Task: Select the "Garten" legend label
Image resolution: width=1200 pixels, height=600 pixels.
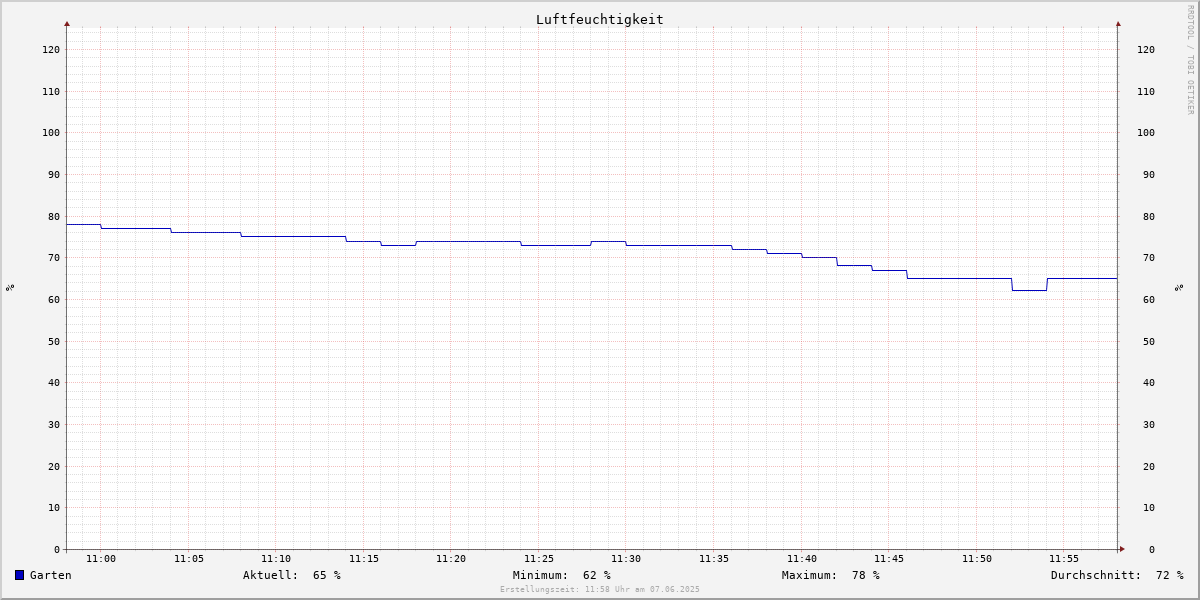Action: [51, 575]
